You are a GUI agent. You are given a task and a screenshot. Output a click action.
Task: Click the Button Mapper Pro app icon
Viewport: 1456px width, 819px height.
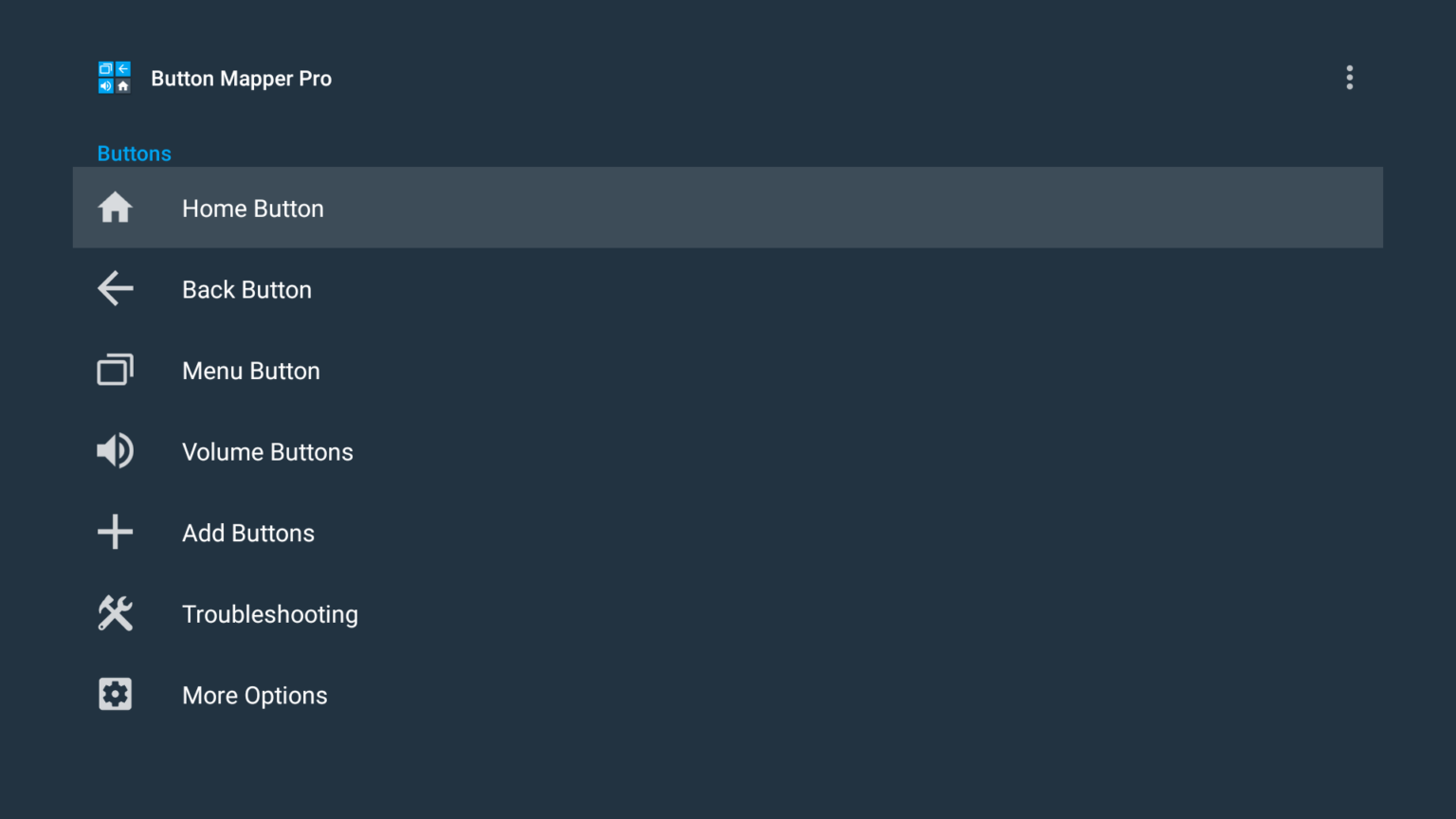pyautogui.click(x=114, y=77)
